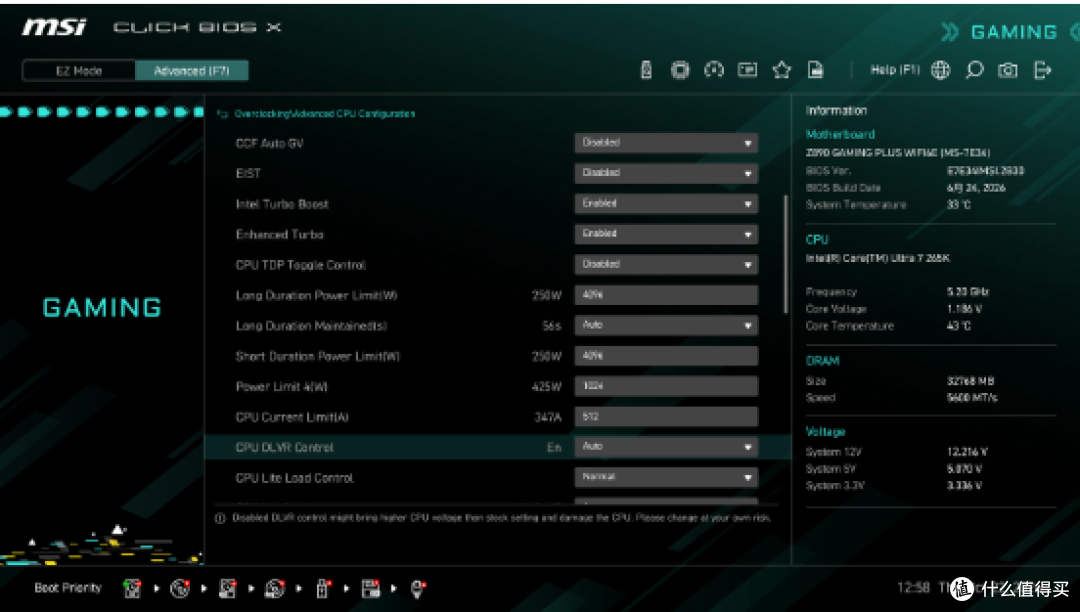Click the Core Voltage 1.186 V value
Image resolution: width=1080 pixels, height=612 pixels.
964,309
